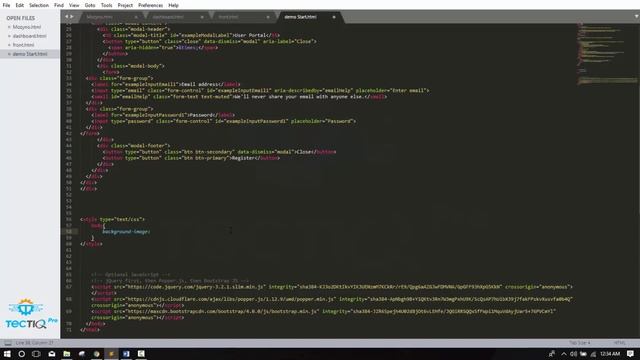
Task: Open the Mail app on the taskbar
Action: tap(51, 354)
